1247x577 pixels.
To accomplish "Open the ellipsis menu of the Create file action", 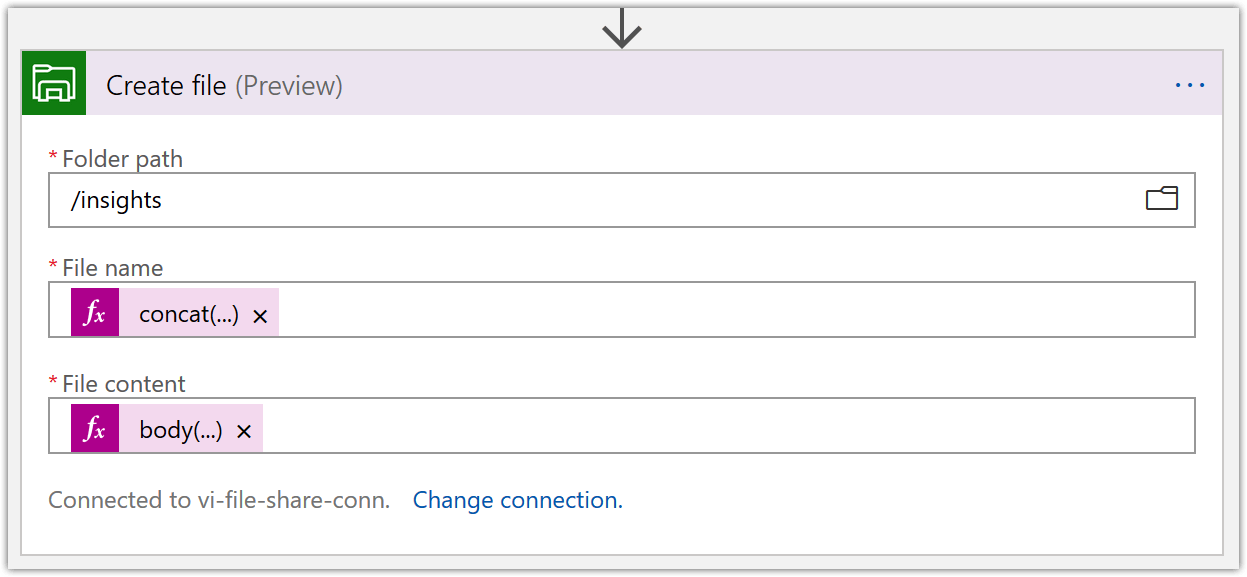I will [x=1189, y=84].
